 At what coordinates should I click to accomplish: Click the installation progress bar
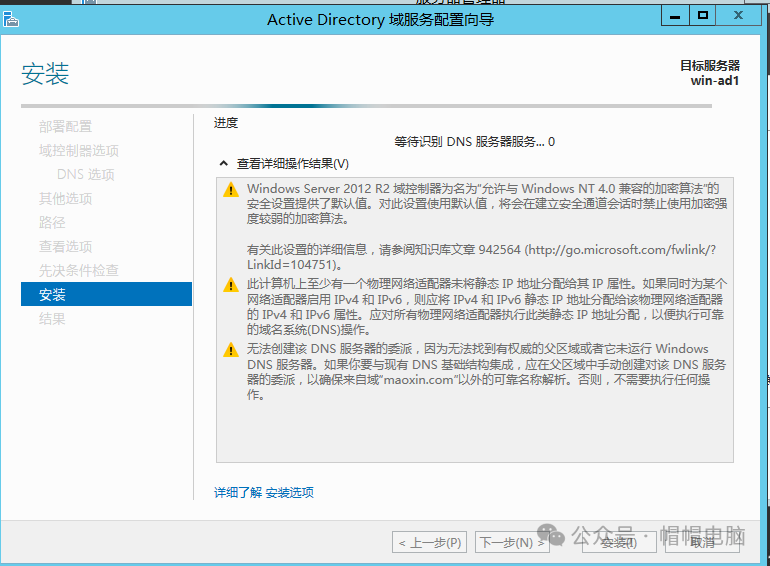point(366,106)
